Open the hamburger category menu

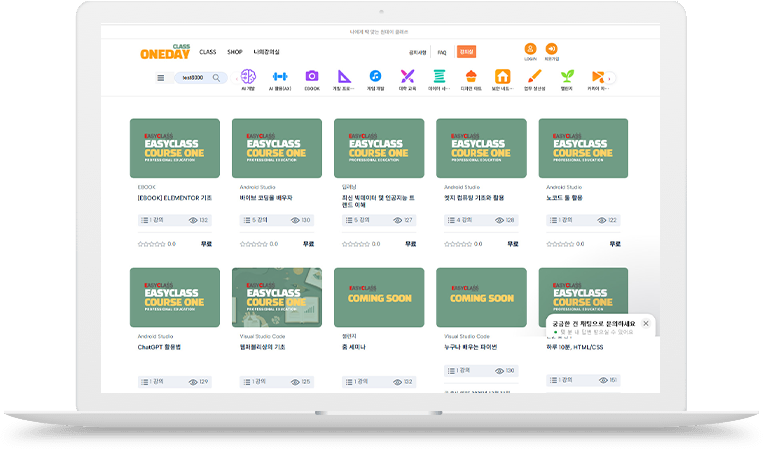[x=160, y=77]
